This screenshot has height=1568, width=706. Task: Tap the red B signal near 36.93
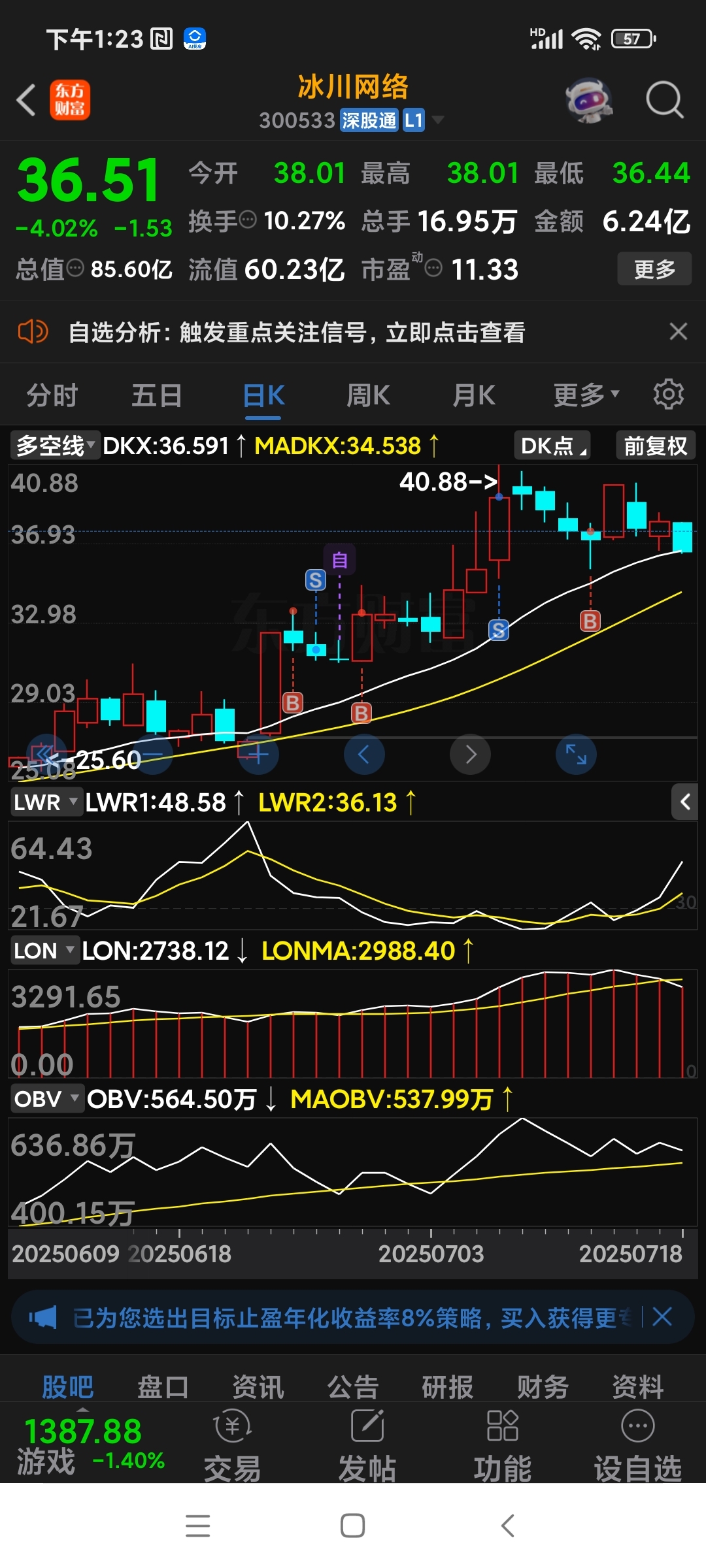click(590, 621)
